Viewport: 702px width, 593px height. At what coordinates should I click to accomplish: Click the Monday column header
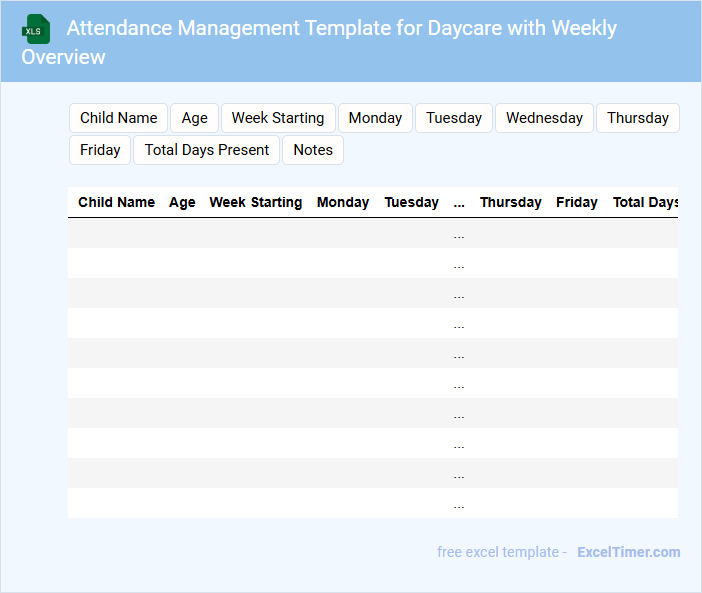pos(343,202)
